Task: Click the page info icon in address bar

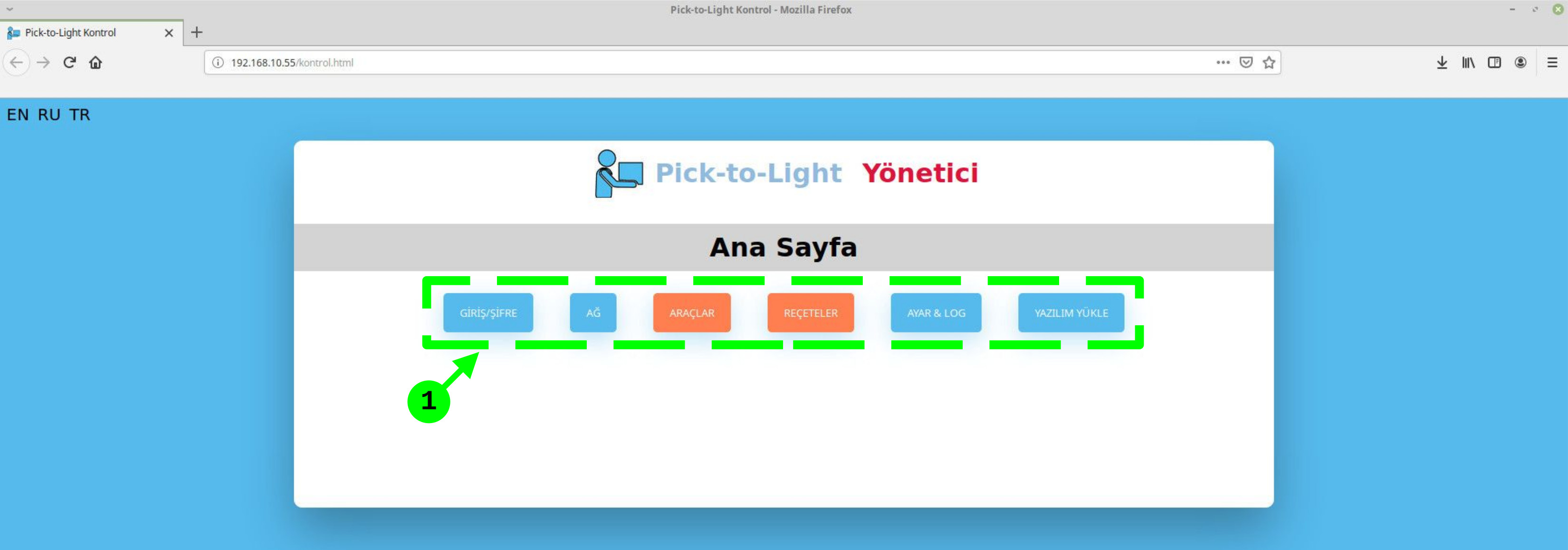Action: (x=218, y=62)
